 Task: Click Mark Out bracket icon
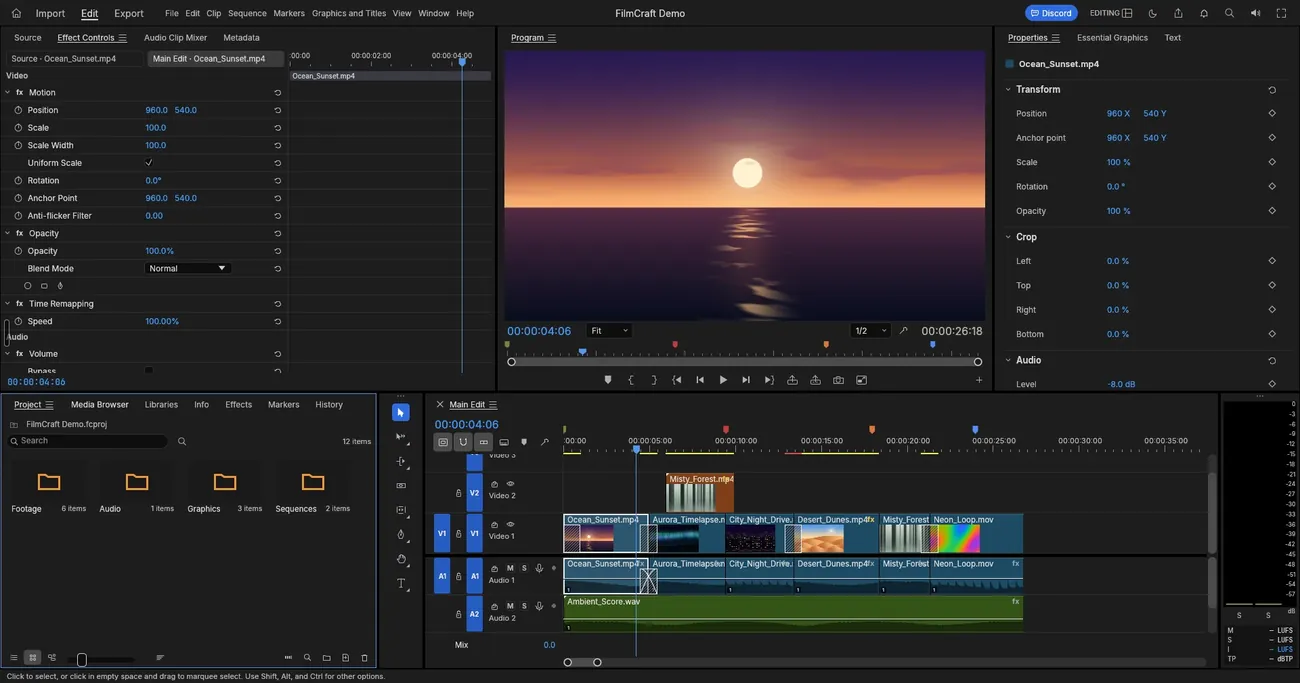[x=654, y=380]
